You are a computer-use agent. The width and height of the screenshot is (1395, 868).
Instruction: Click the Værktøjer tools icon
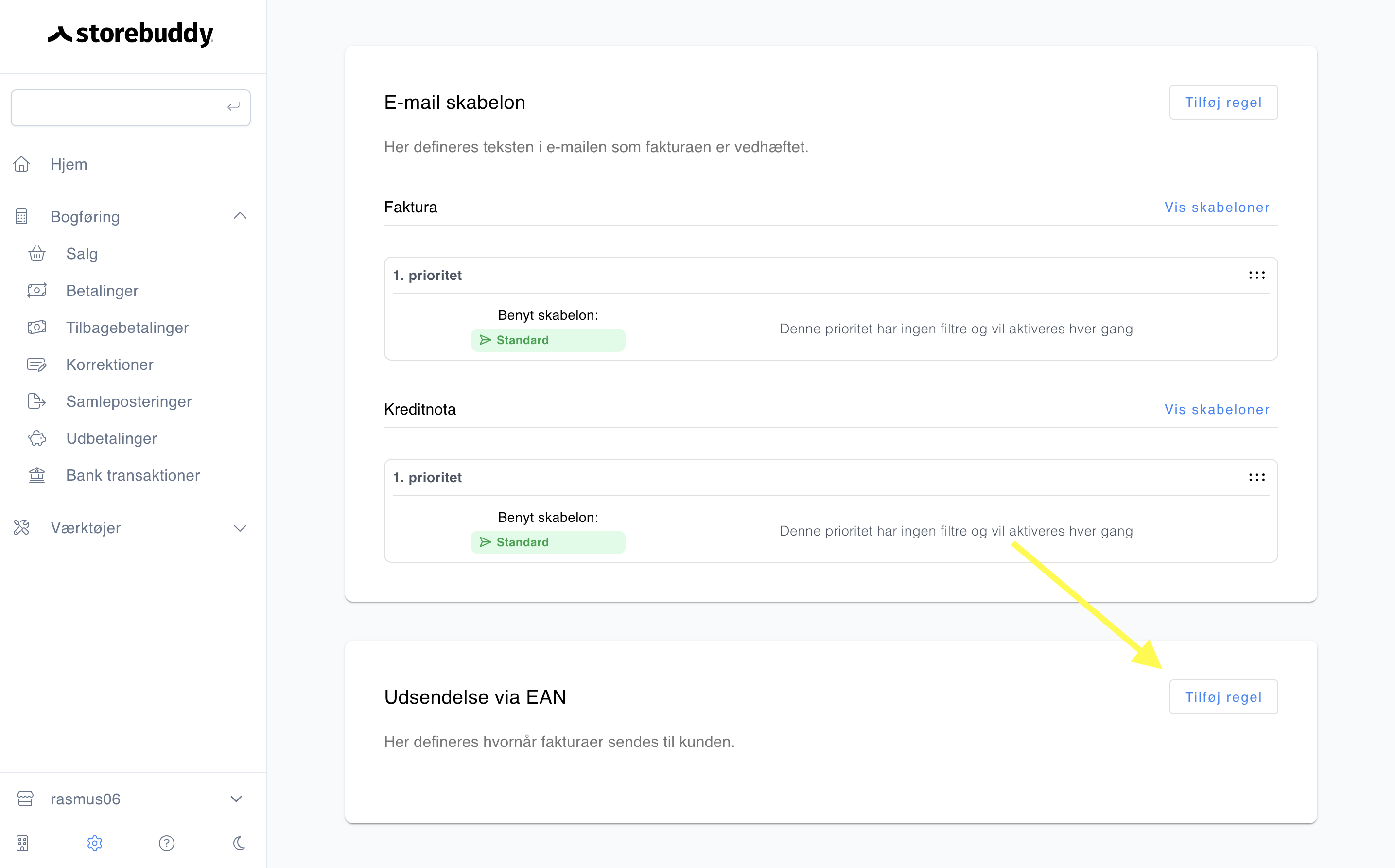tap(22, 527)
